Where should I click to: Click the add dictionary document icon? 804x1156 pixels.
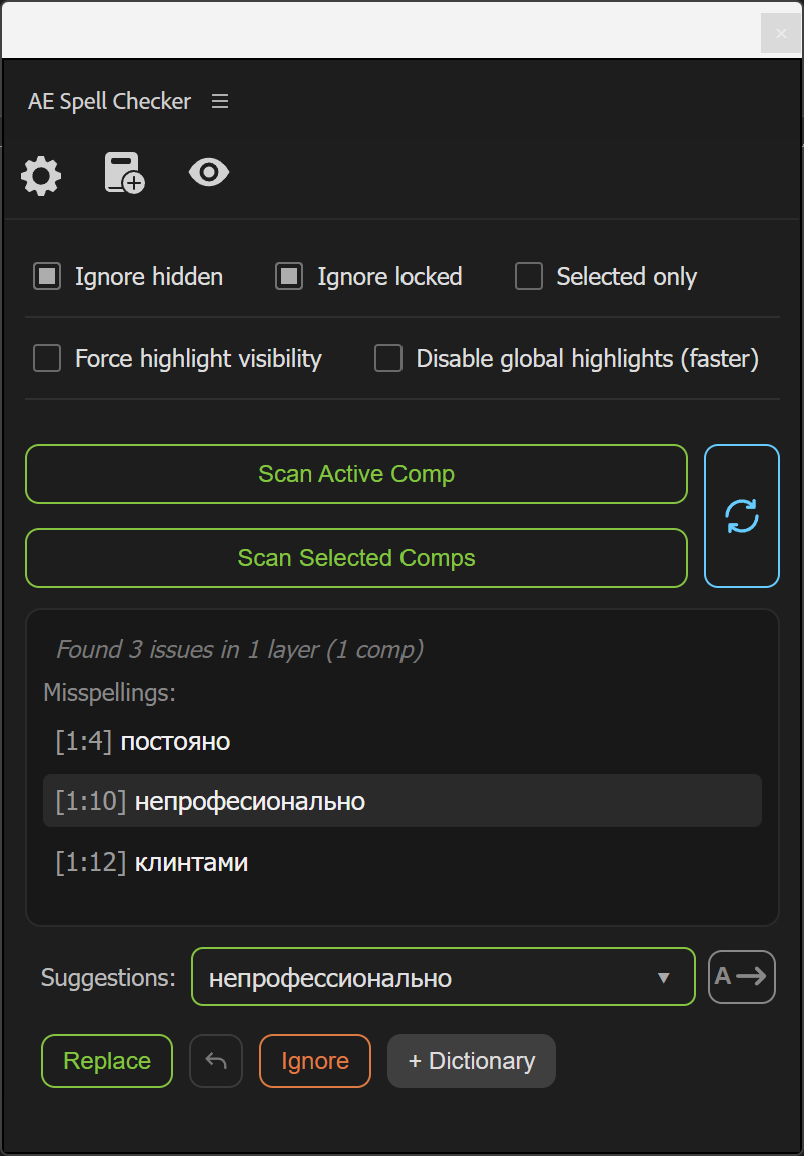click(125, 173)
